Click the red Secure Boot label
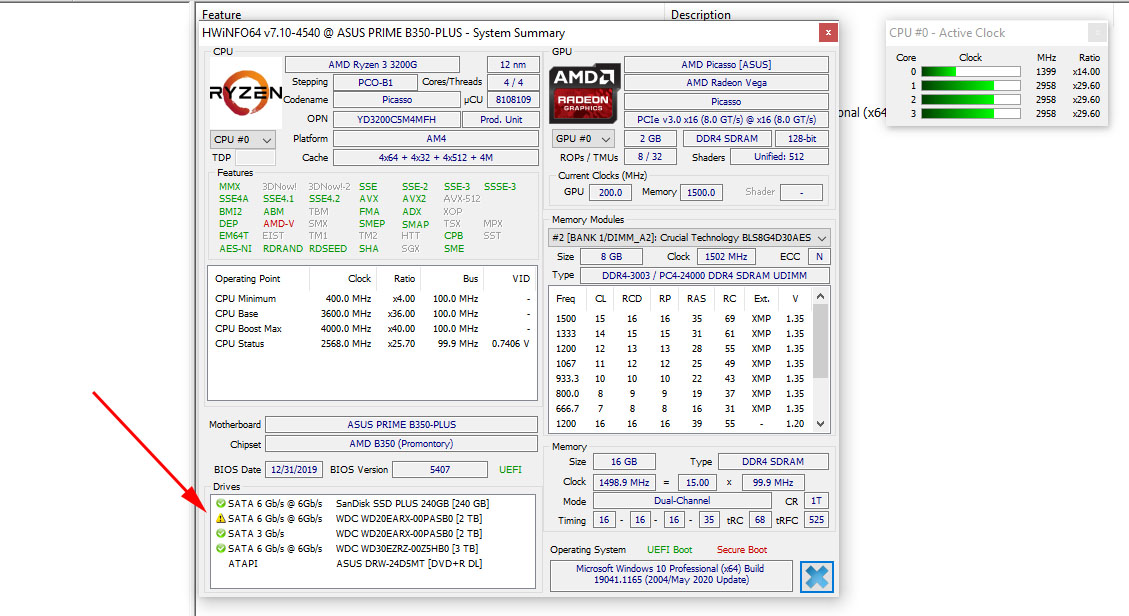This screenshot has width=1129, height=616. [742, 550]
